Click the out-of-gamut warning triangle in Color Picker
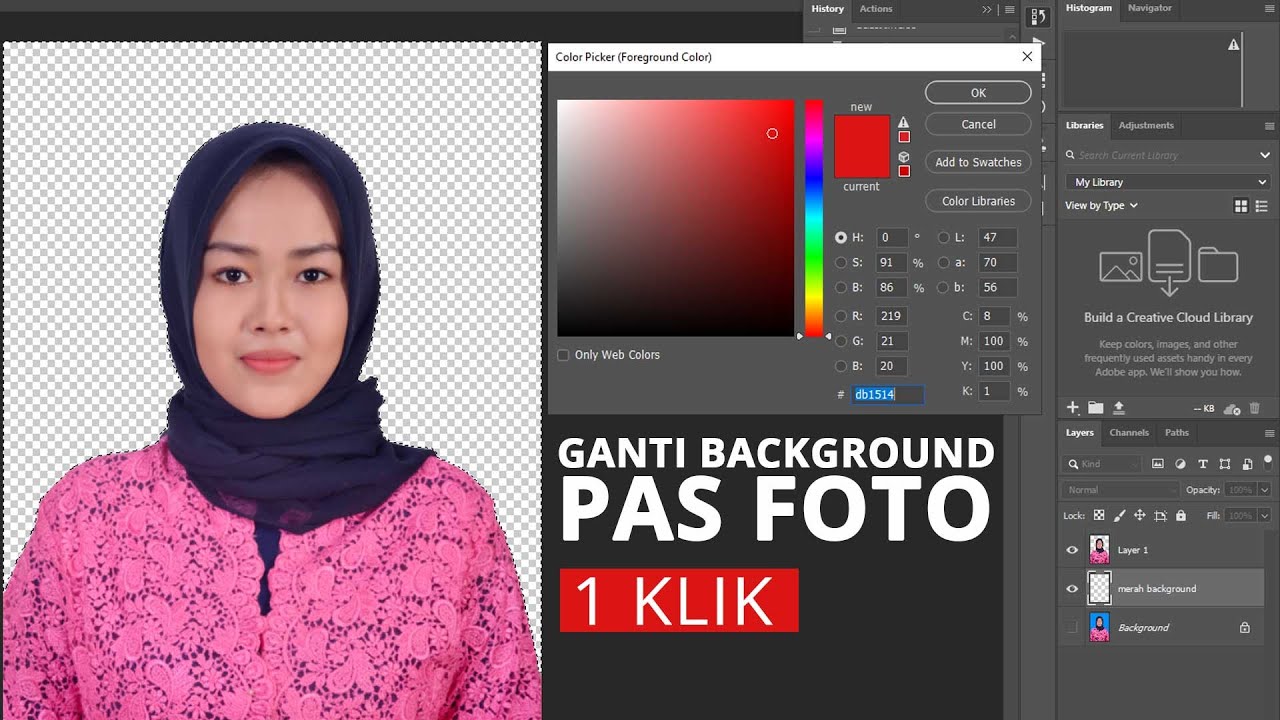This screenshot has width=1280, height=720. point(904,122)
